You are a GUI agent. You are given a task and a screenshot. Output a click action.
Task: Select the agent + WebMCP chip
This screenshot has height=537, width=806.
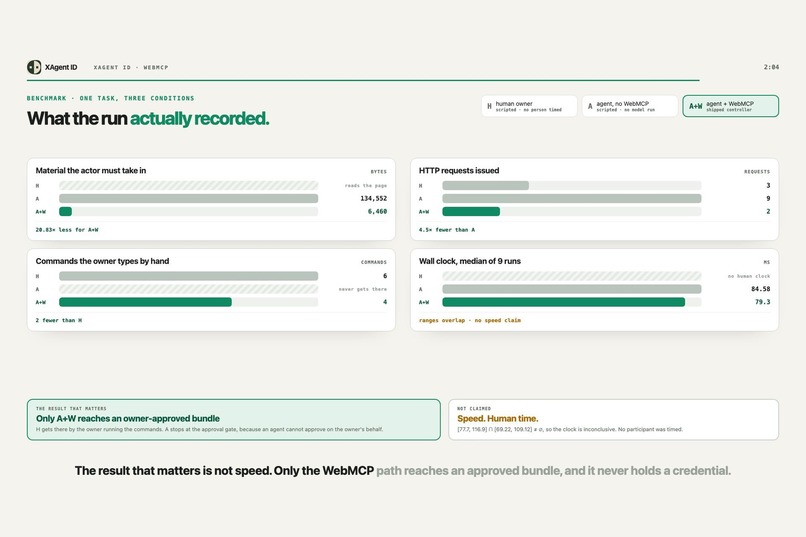tap(730, 106)
